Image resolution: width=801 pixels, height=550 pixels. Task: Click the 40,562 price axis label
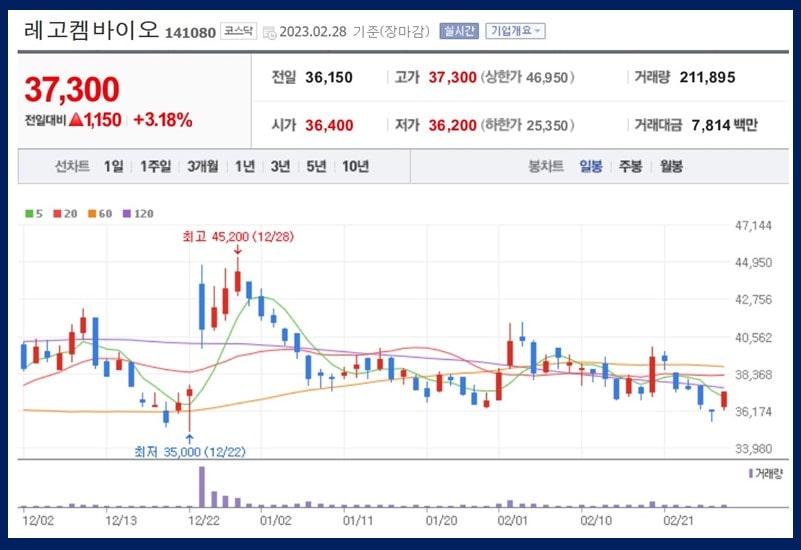[753, 338]
